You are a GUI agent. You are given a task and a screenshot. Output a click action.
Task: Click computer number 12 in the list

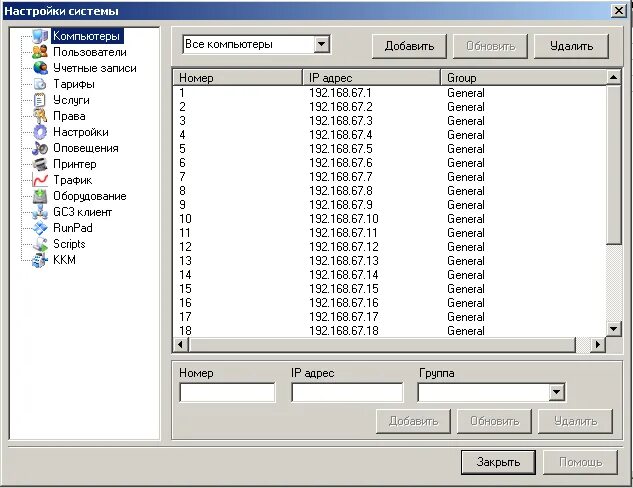pos(185,247)
